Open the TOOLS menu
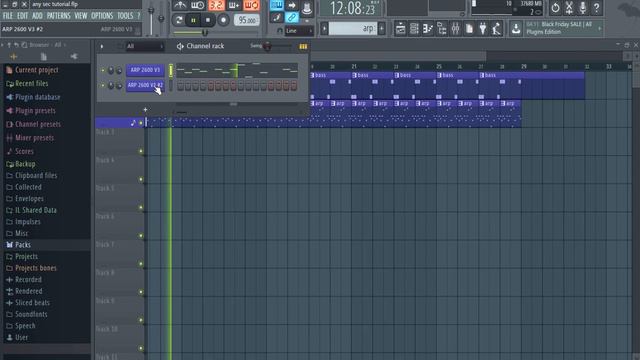The width and height of the screenshot is (640, 360). 125,16
